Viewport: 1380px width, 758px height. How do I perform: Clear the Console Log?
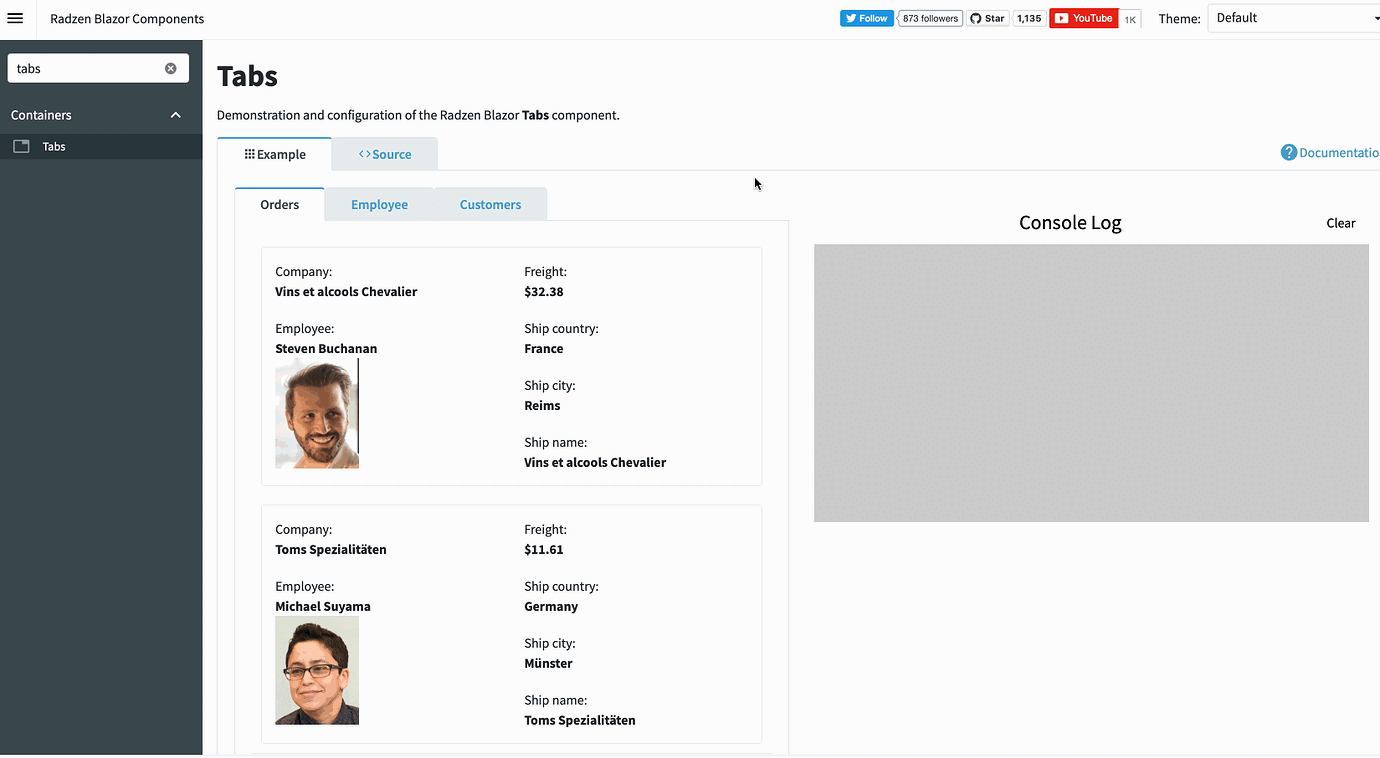pos(1340,222)
